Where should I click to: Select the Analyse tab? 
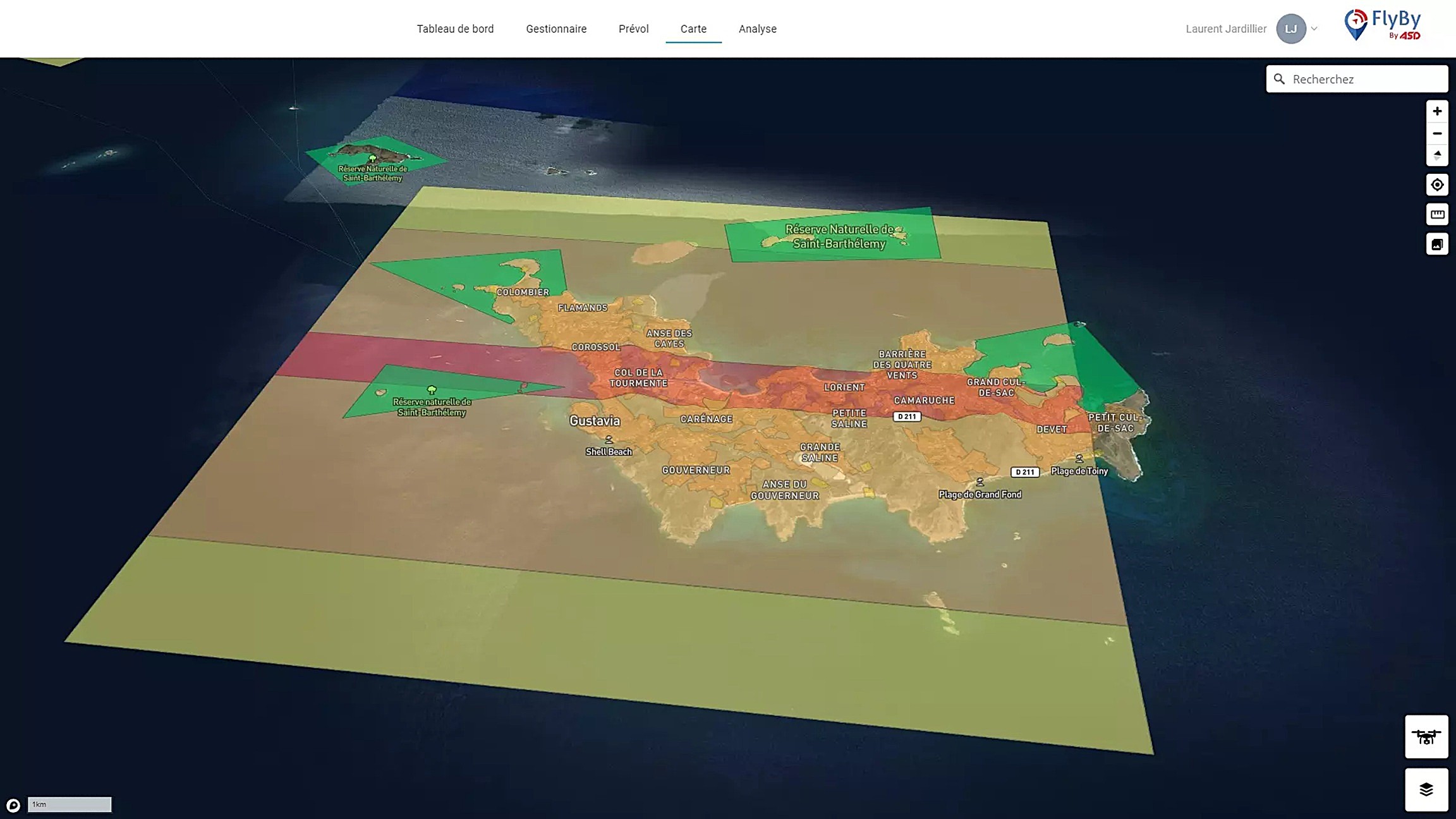pyautogui.click(x=757, y=29)
